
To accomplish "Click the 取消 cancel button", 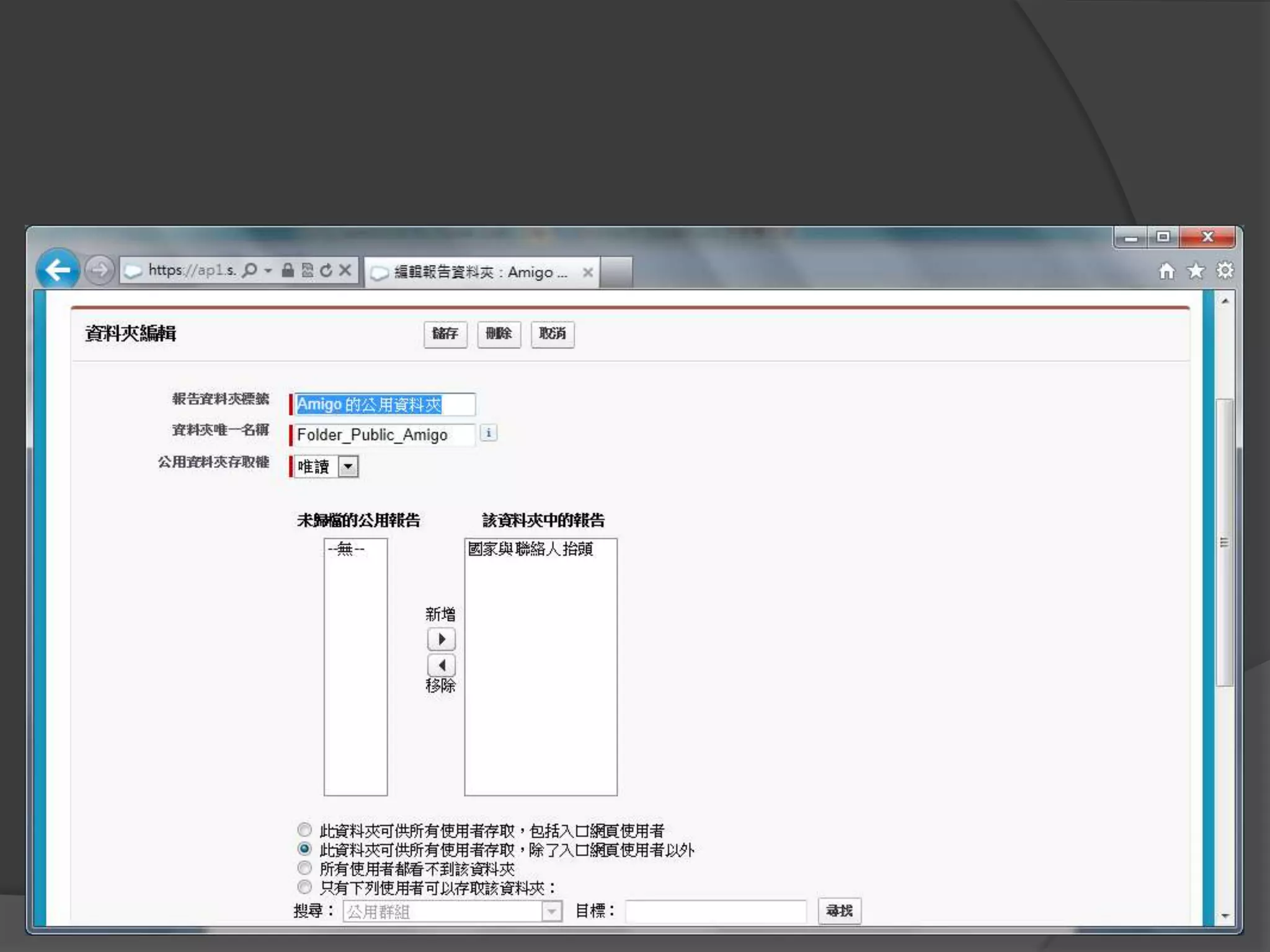I will tap(552, 334).
